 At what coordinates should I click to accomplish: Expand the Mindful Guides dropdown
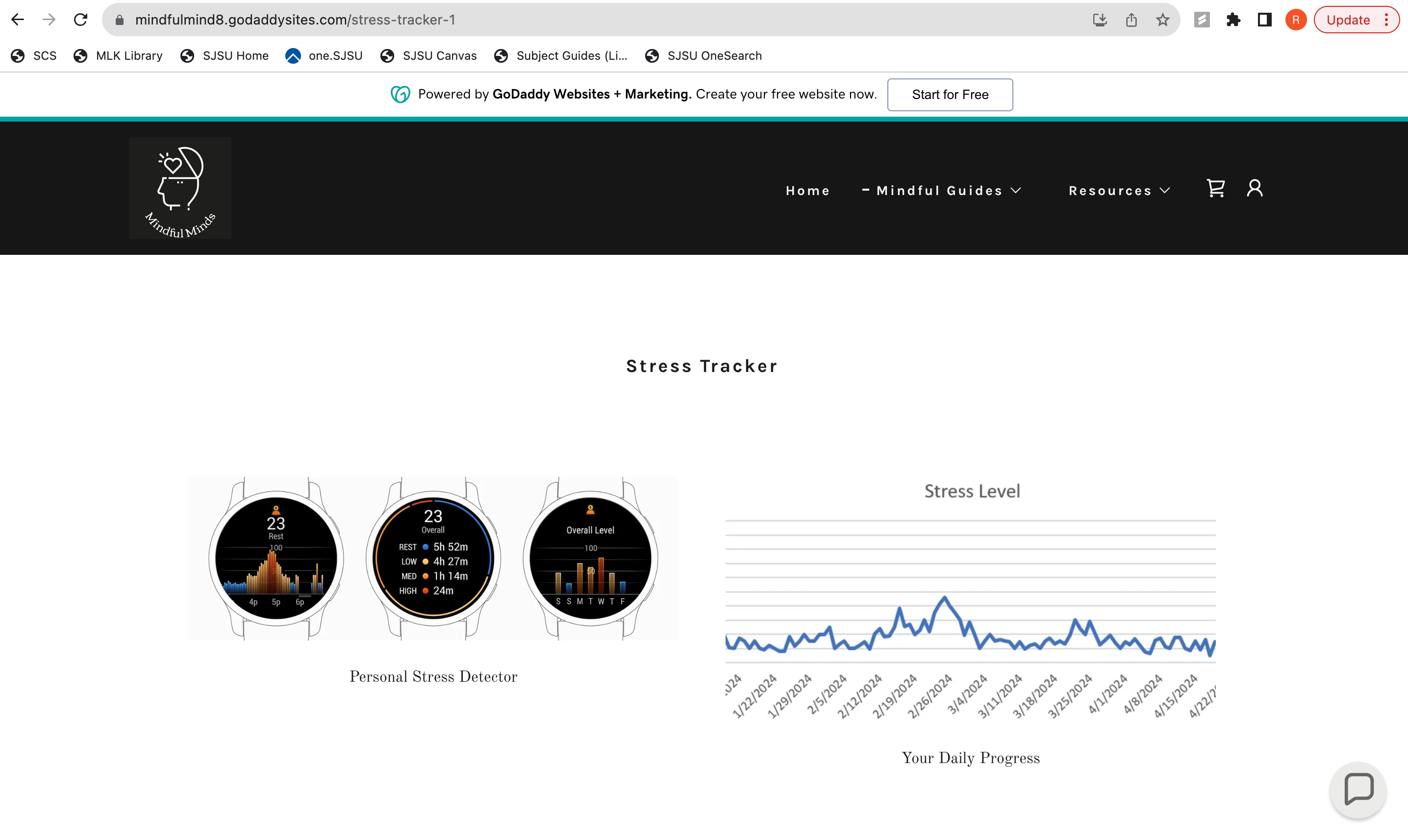coord(942,191)
